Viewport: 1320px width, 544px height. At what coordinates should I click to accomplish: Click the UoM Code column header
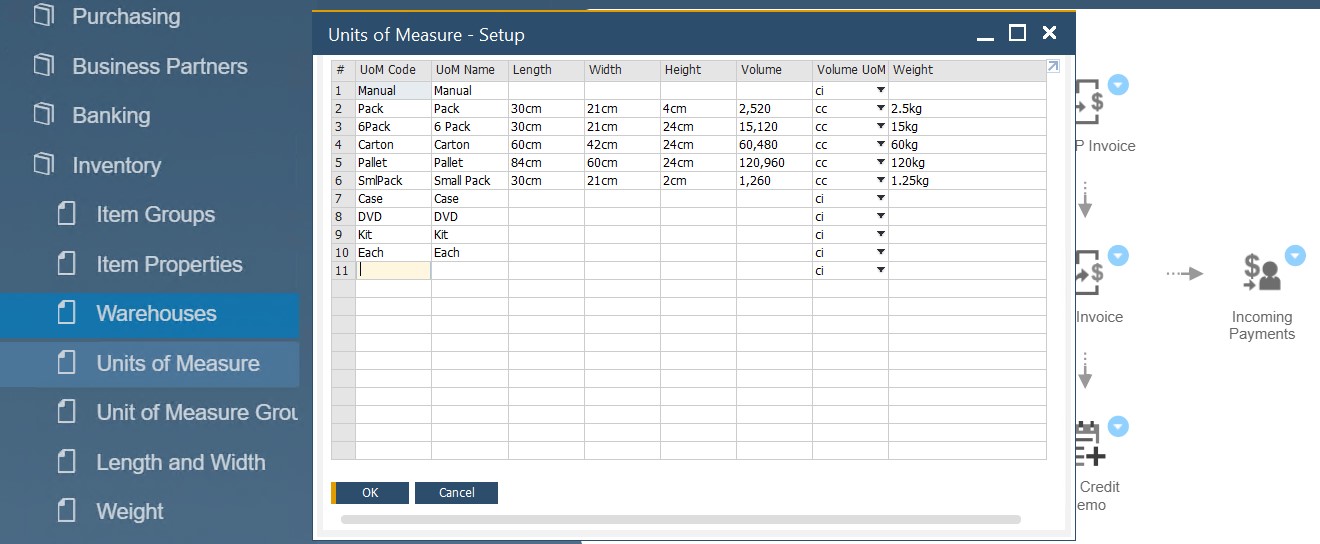point(393,70)
